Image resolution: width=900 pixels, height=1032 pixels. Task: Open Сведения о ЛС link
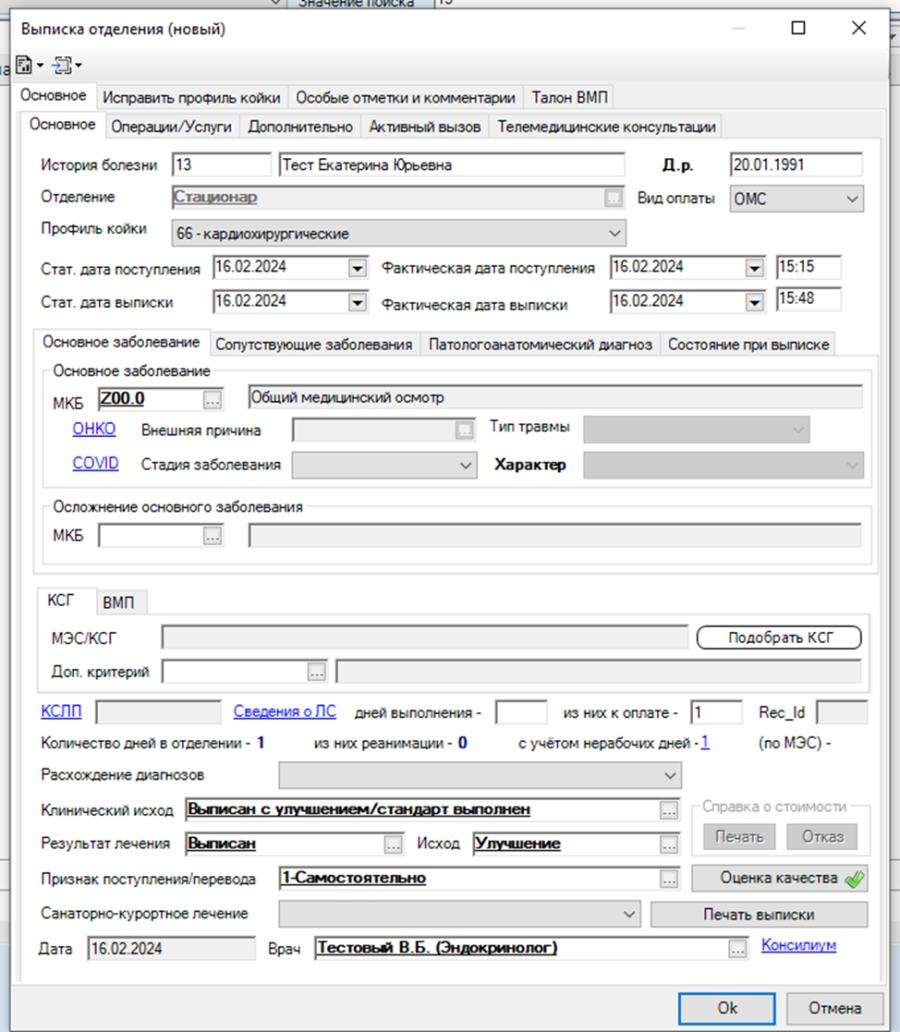pos(285,711)
